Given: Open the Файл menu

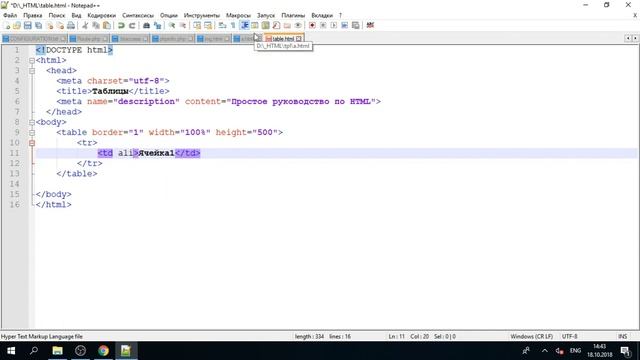Looking at the screenshot, I should coord(10,15).
